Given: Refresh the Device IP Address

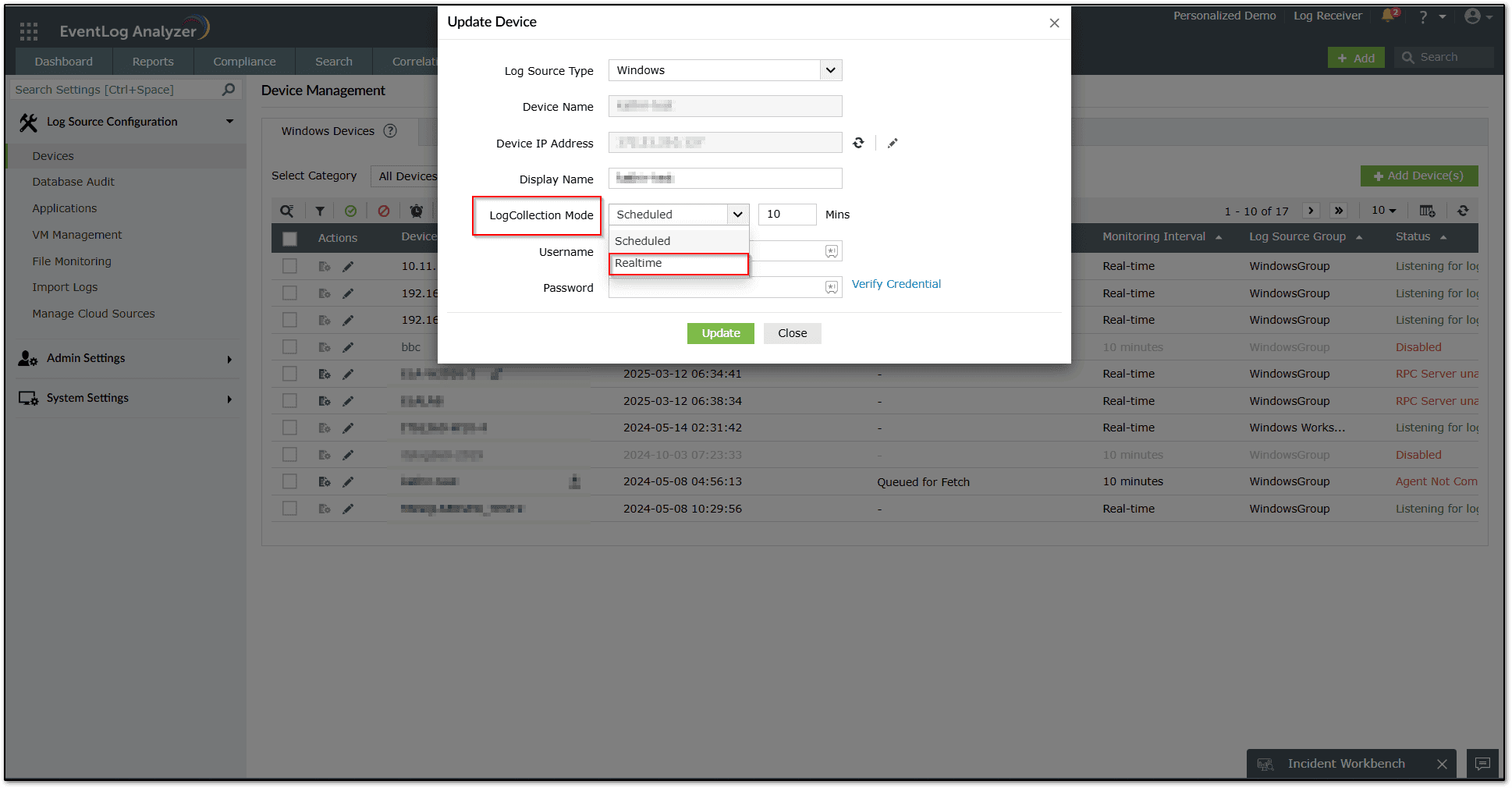Looking at the screenshot, I should (858, 143).
